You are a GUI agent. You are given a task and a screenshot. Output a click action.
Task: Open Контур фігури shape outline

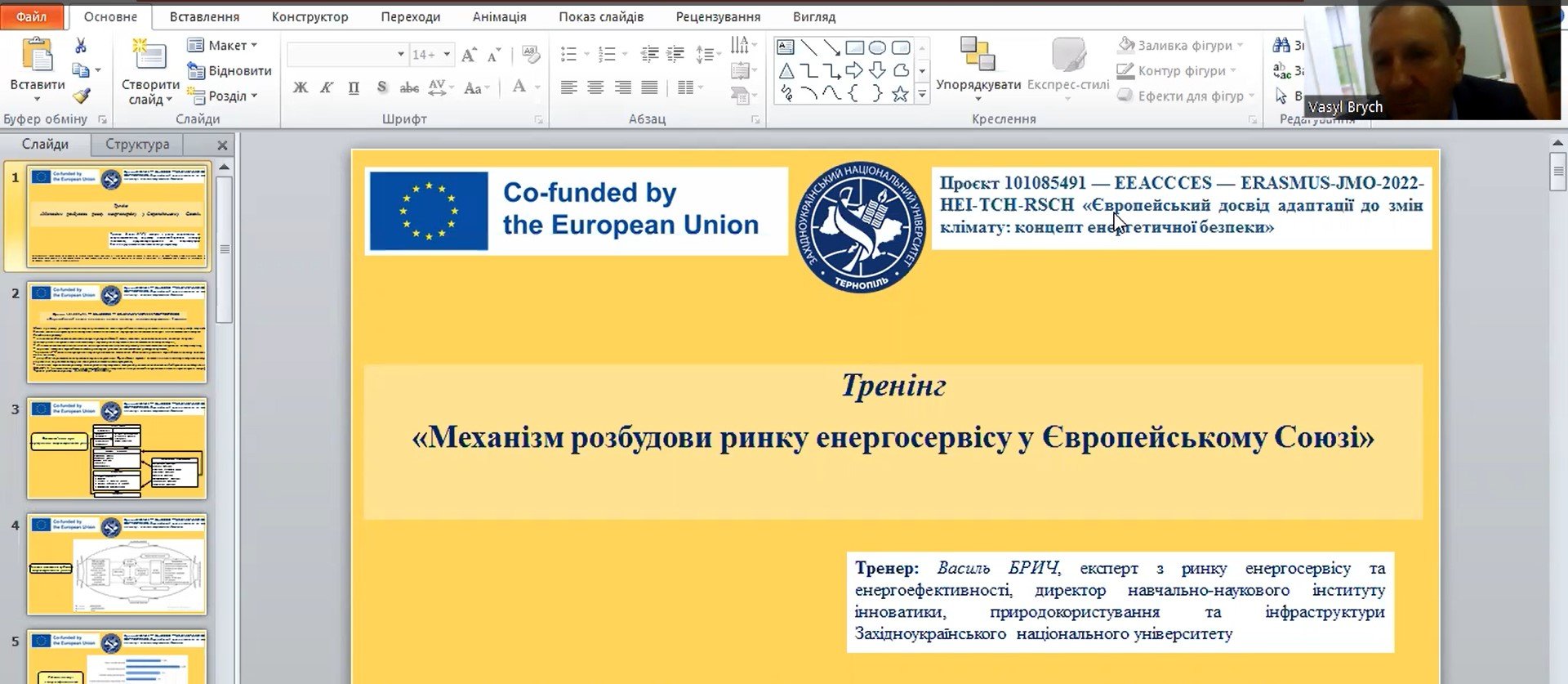coord(1177,70)
